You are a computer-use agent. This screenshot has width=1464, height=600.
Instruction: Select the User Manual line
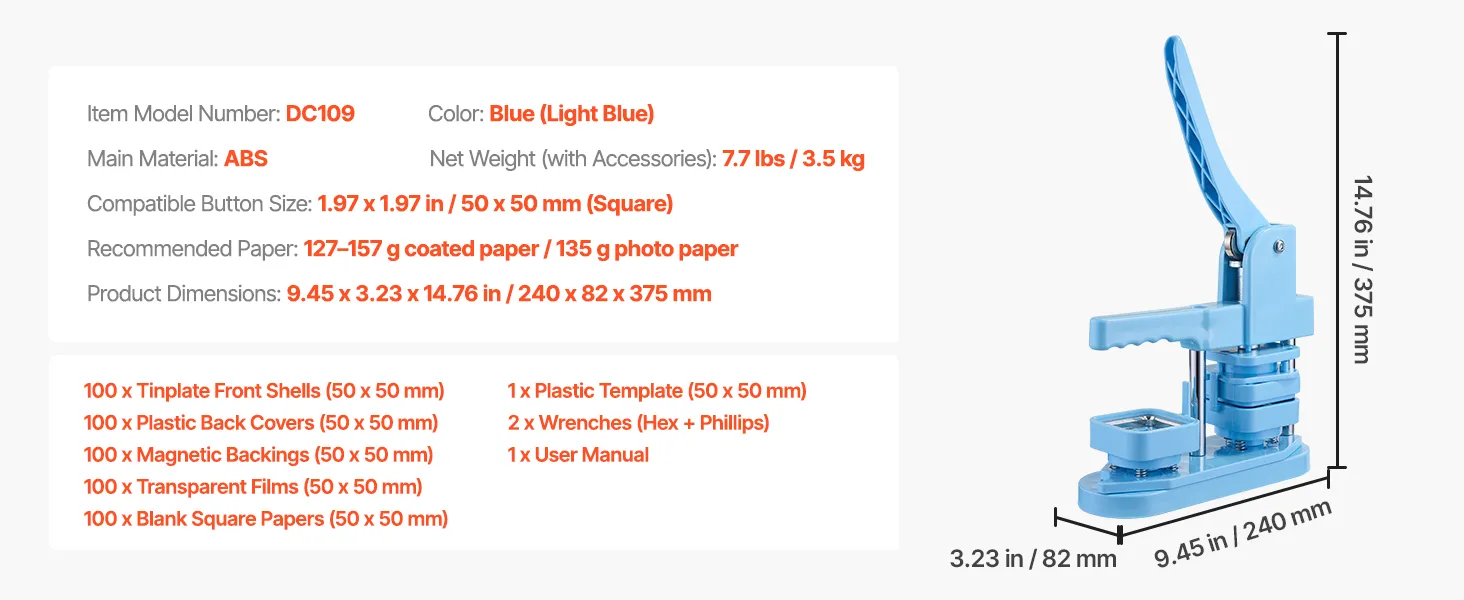click(x=578, y=455)
